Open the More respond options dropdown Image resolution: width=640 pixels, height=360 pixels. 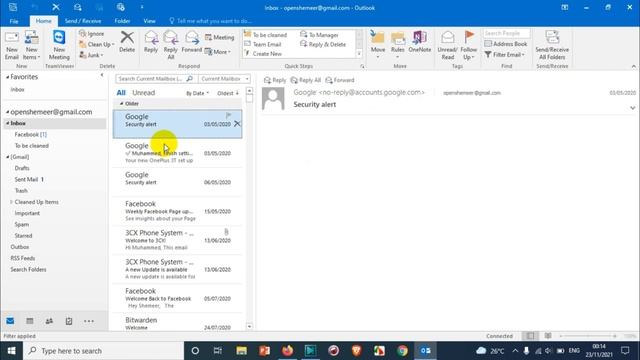pyautogui.click(x=218, y=52)
